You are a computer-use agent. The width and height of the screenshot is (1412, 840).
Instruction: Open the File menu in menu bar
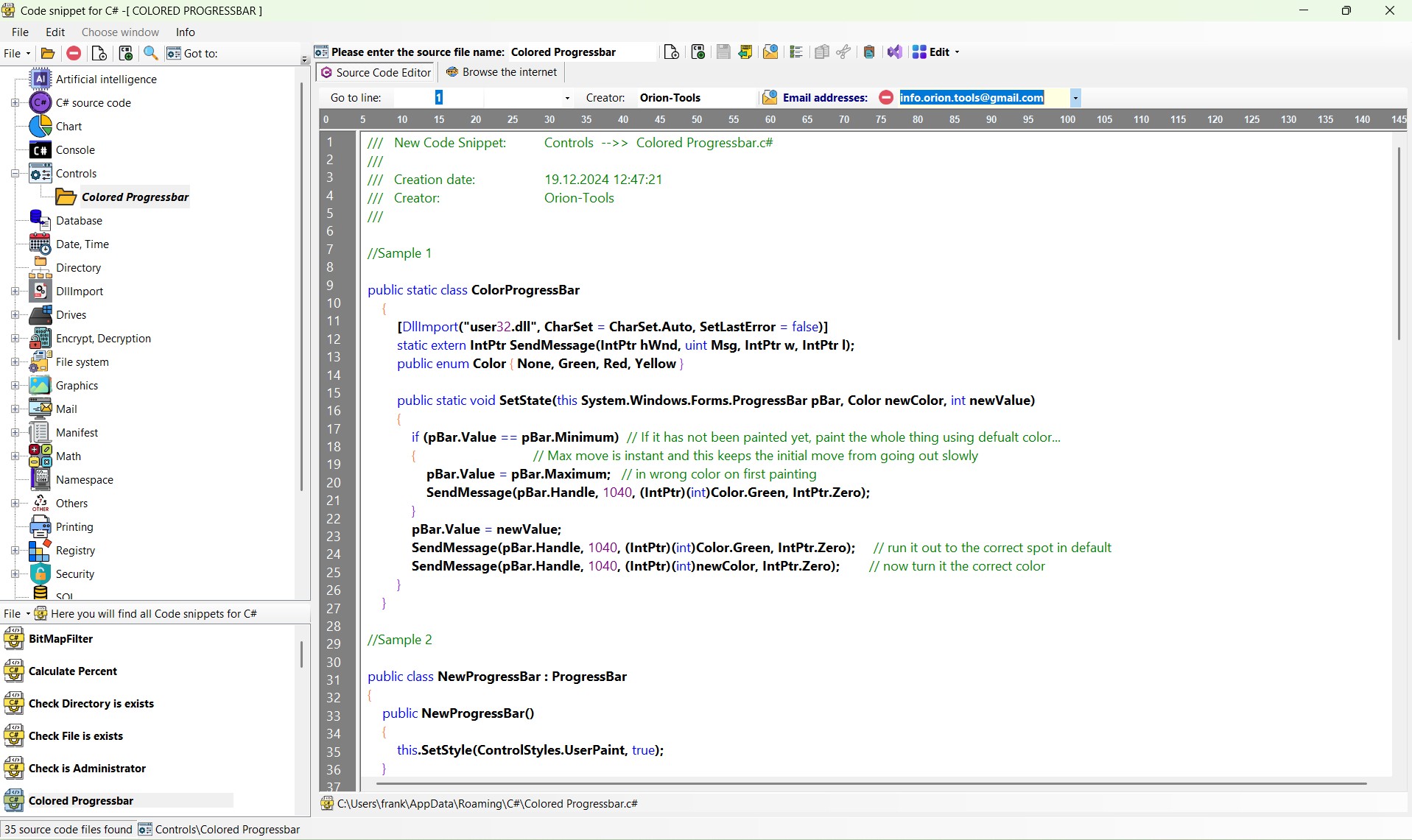click(x=20, y=32)
